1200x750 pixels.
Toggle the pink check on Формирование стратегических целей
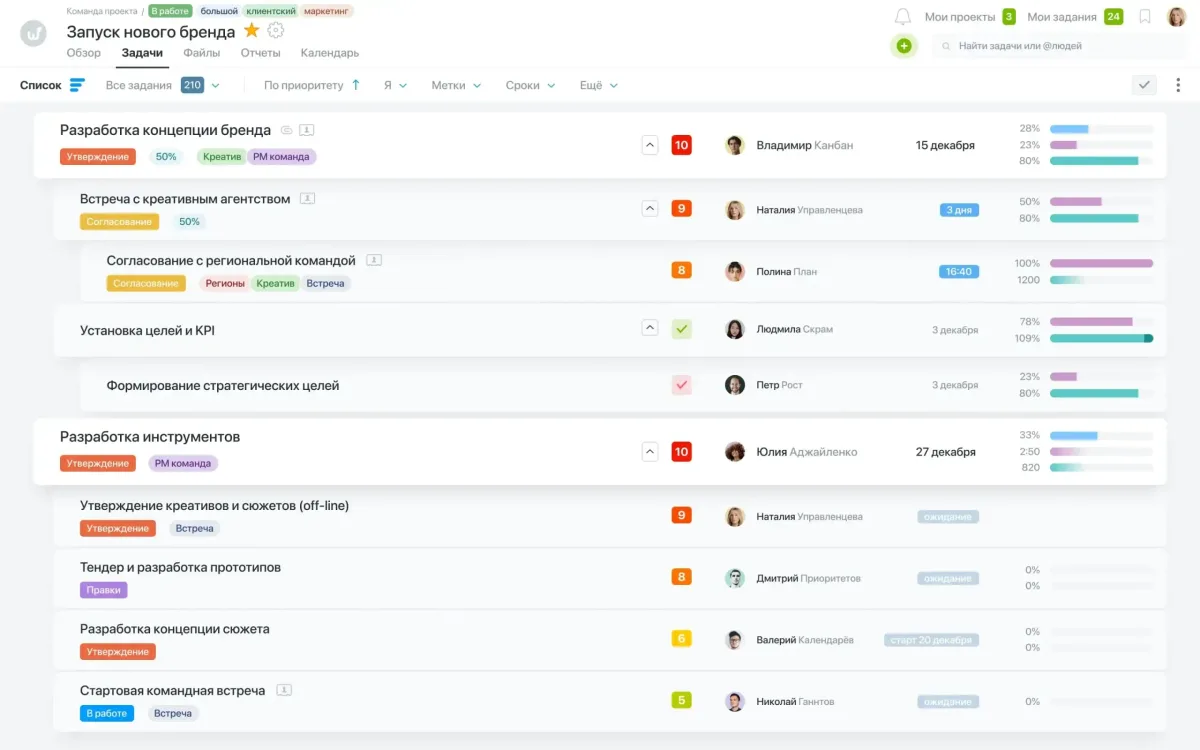681,384
